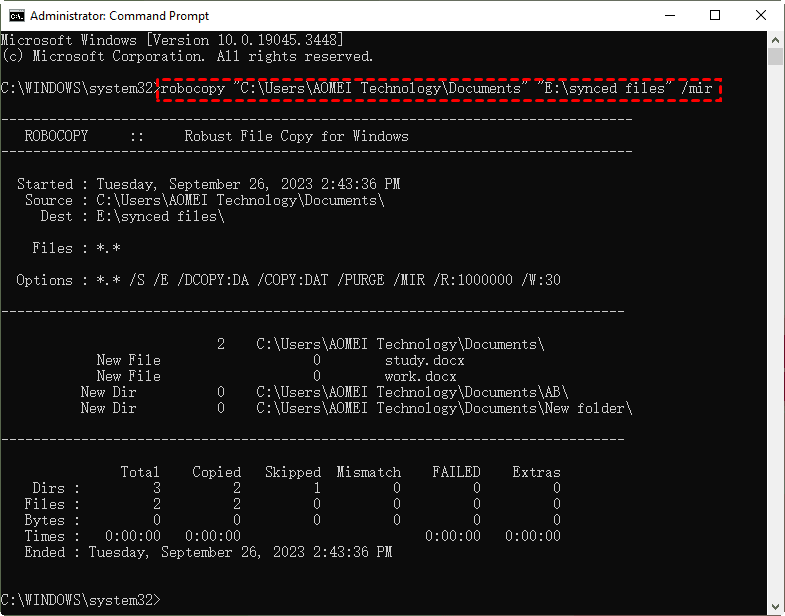Screen dimensions: 785x616
Task: Click the final C:\WINDOWS\system32> prompt
Action: tap(80, 600)
